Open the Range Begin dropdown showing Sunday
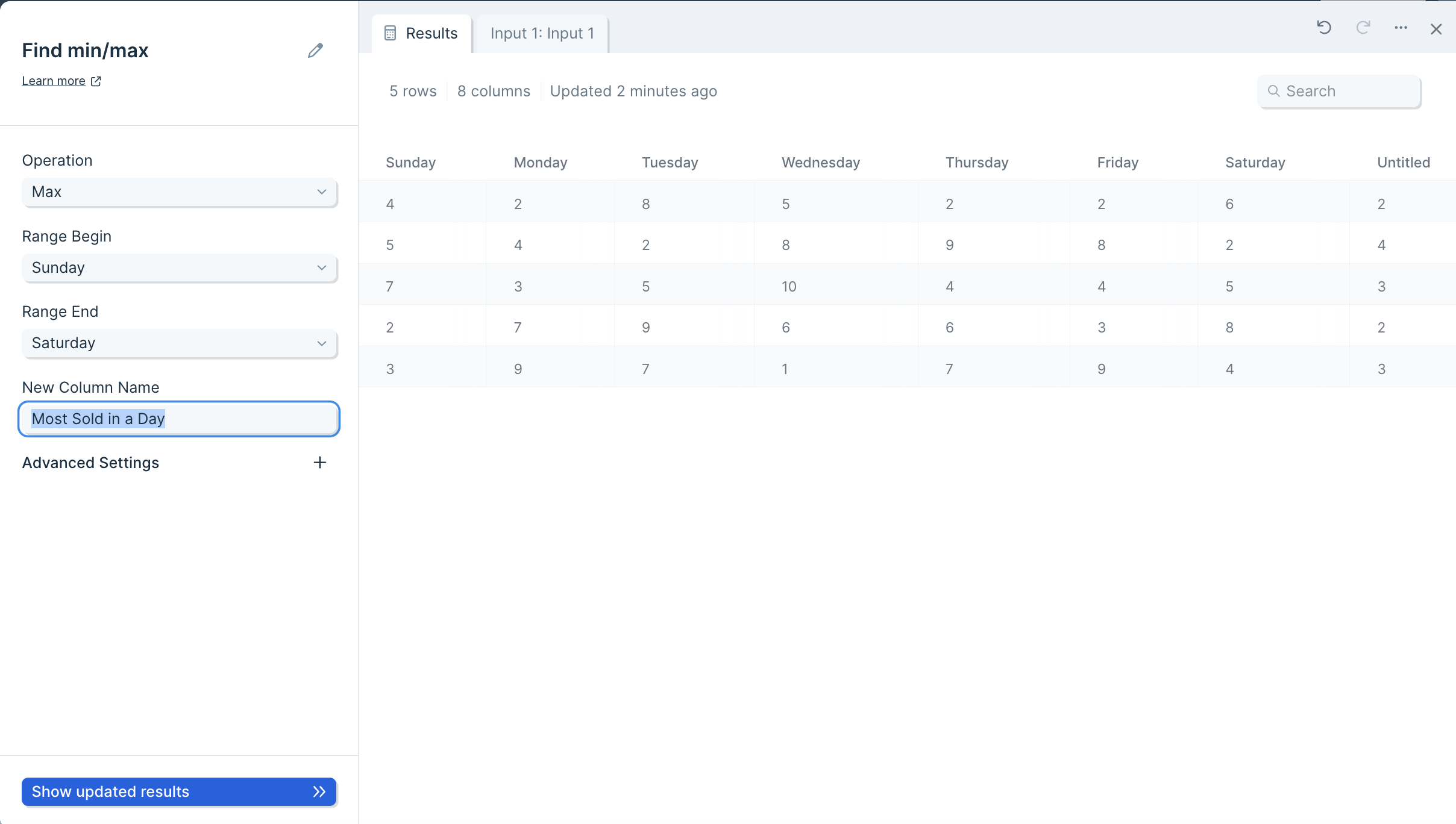 coord(180,267)
